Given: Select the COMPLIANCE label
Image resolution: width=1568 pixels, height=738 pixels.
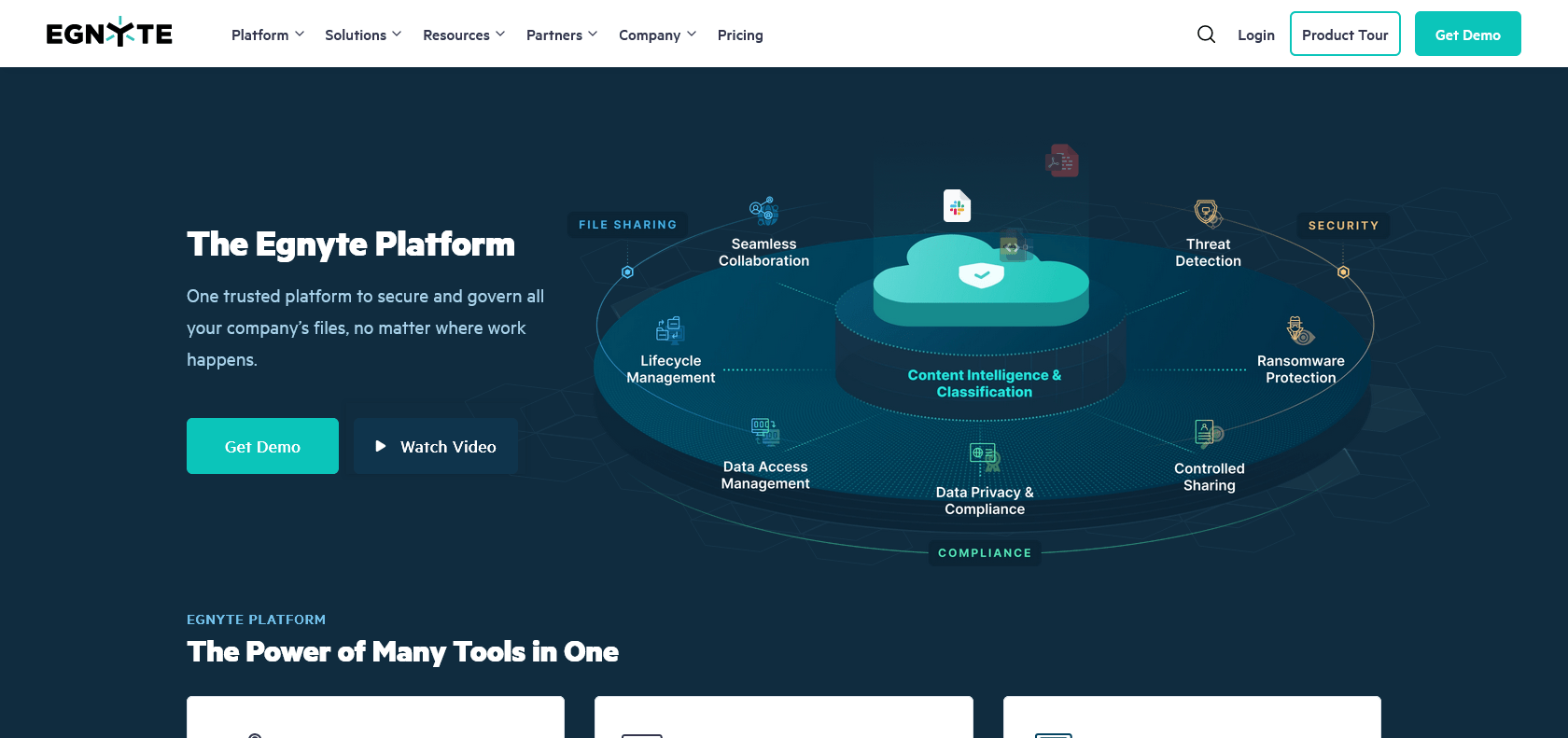Looking at the screenshot, I should coord(985,553).
